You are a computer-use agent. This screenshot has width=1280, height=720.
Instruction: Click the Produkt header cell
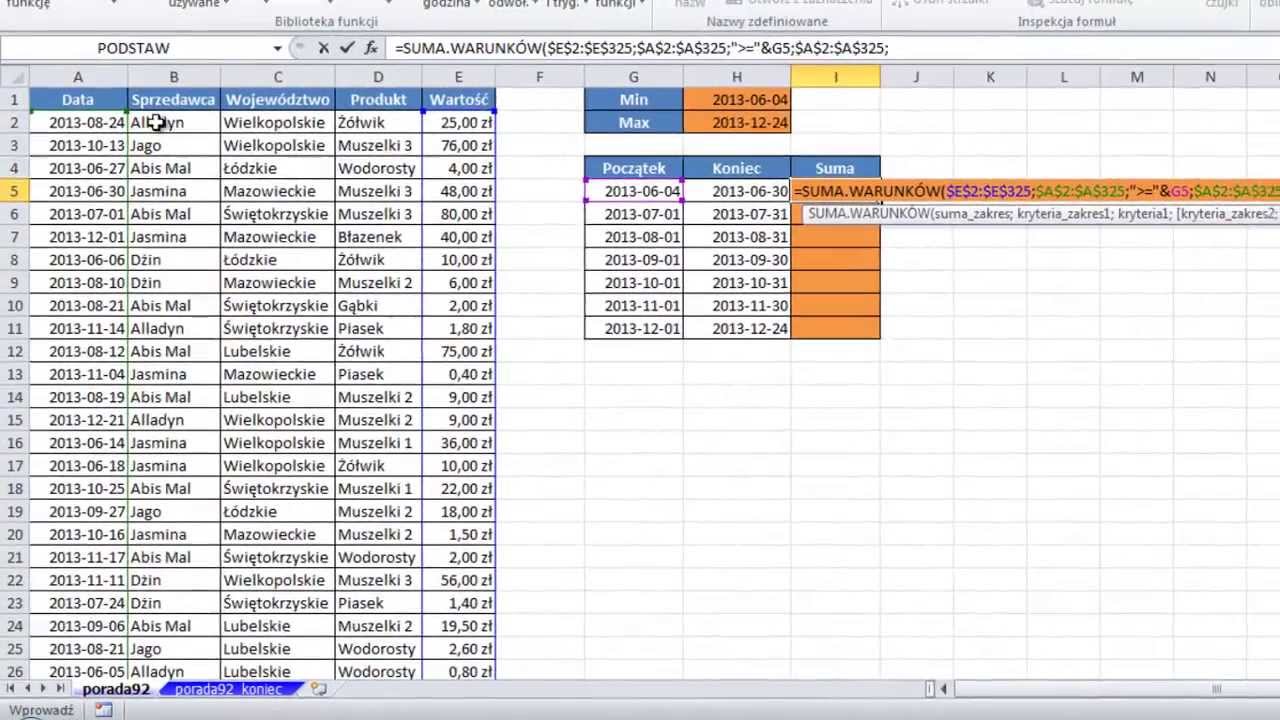pyautogui.click(x=378, y=99)
